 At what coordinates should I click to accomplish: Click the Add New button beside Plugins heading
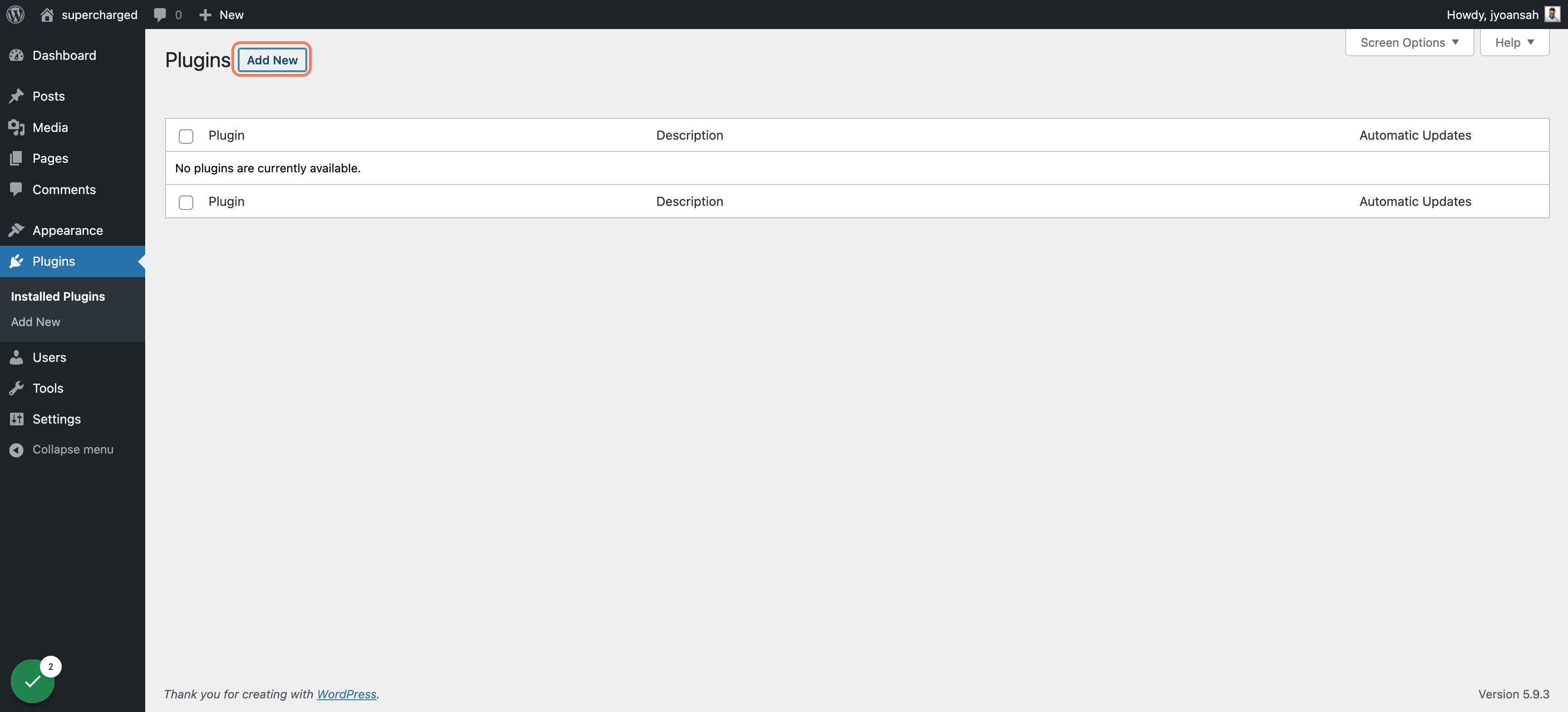tap(272, 60)
